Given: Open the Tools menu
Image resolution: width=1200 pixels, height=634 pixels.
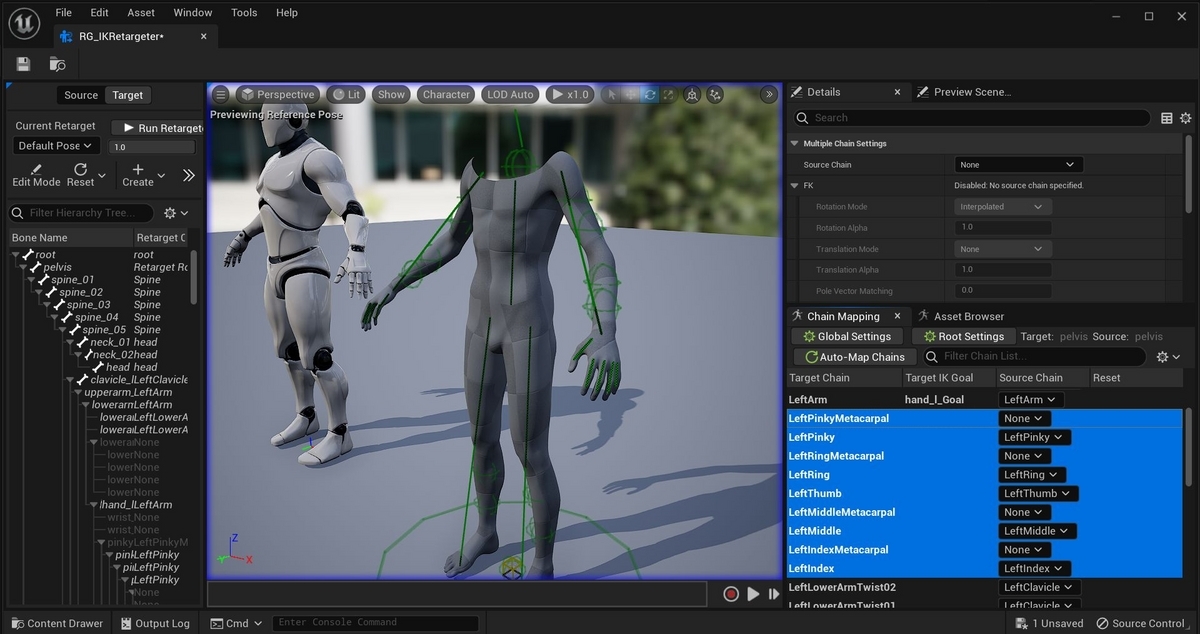Looking at the screenshot, I should 244,13.
